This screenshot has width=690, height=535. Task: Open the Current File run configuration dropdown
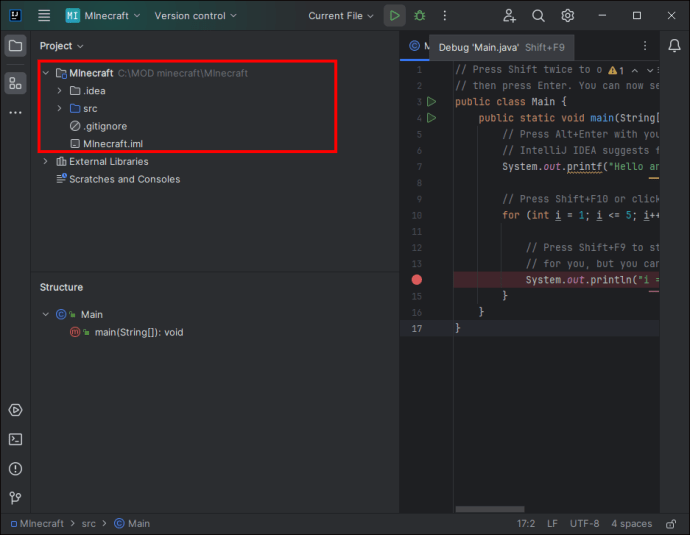340,16
